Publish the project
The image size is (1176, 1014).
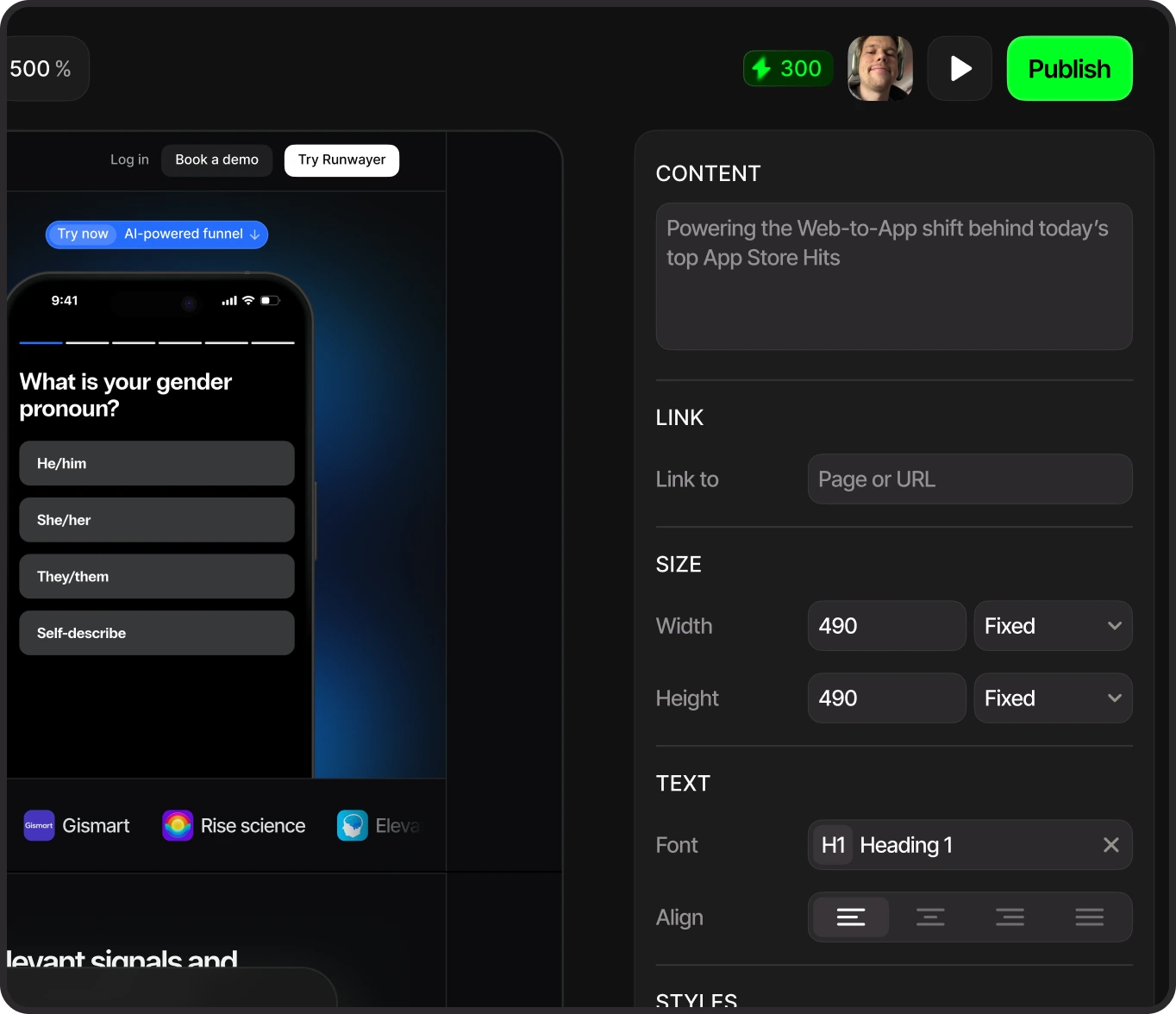(x=1069, y=68)
